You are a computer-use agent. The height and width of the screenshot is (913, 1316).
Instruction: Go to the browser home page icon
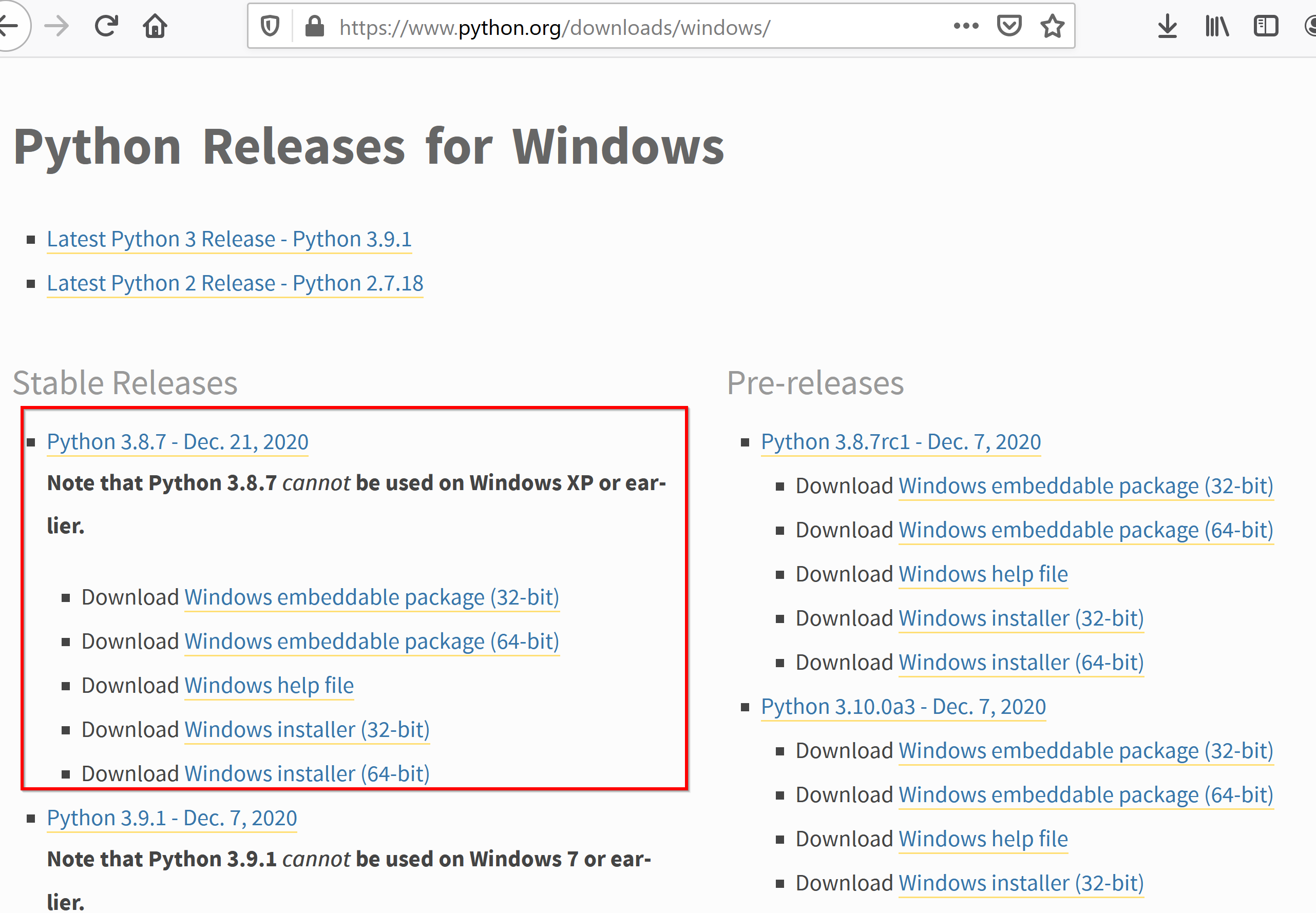click(x=155, y=26)
